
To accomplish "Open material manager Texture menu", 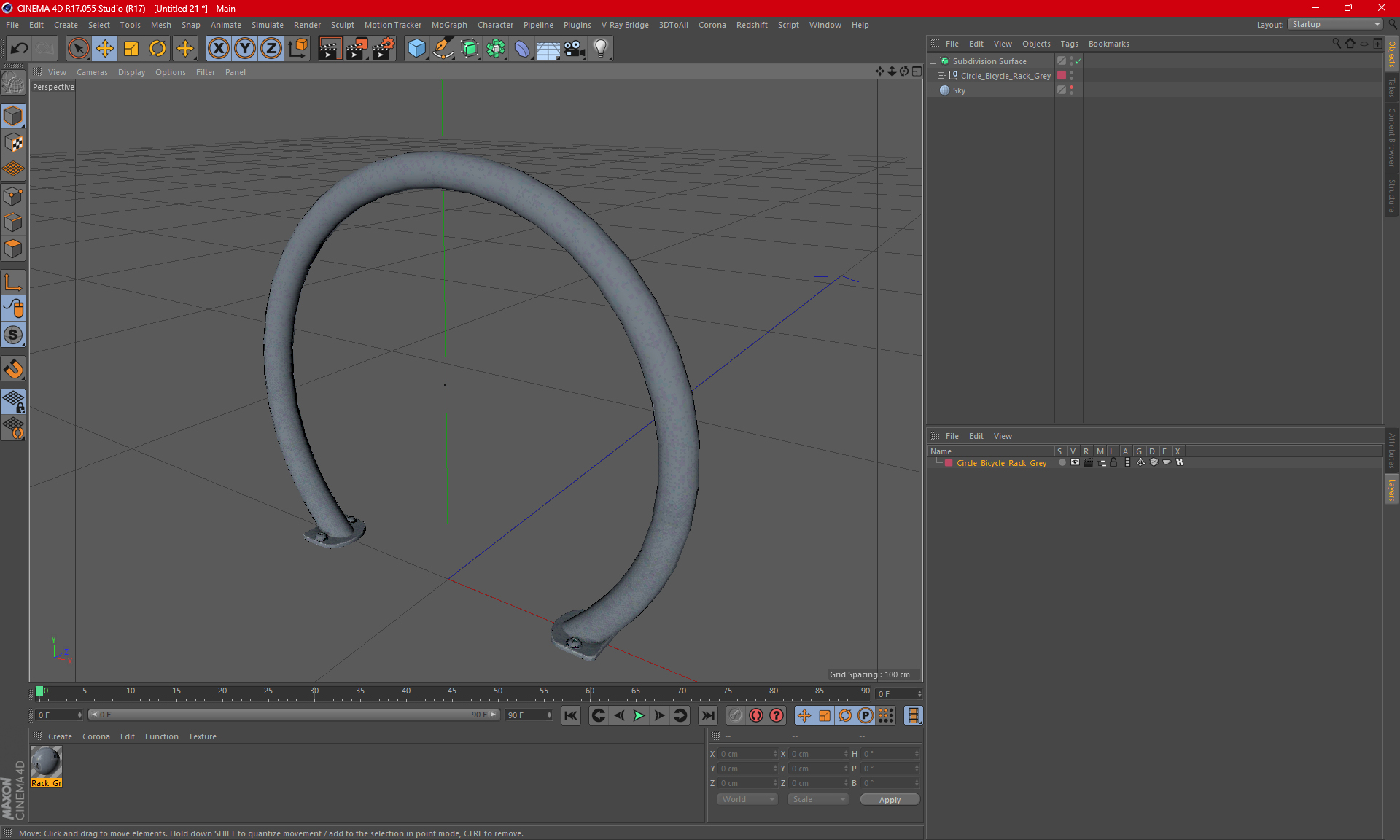I will (202, 736).
